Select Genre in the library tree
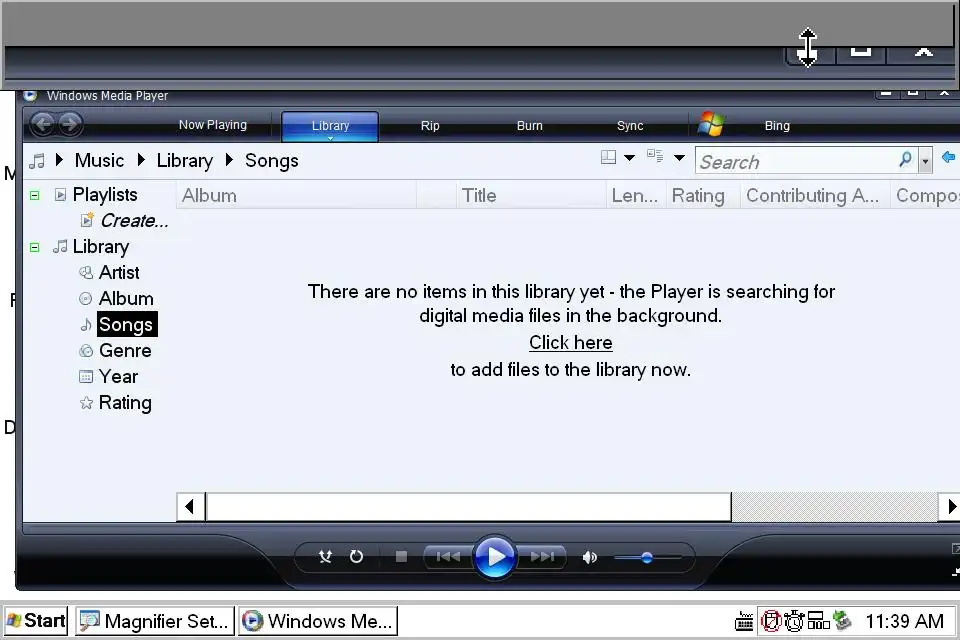 [x=125, y=350]
